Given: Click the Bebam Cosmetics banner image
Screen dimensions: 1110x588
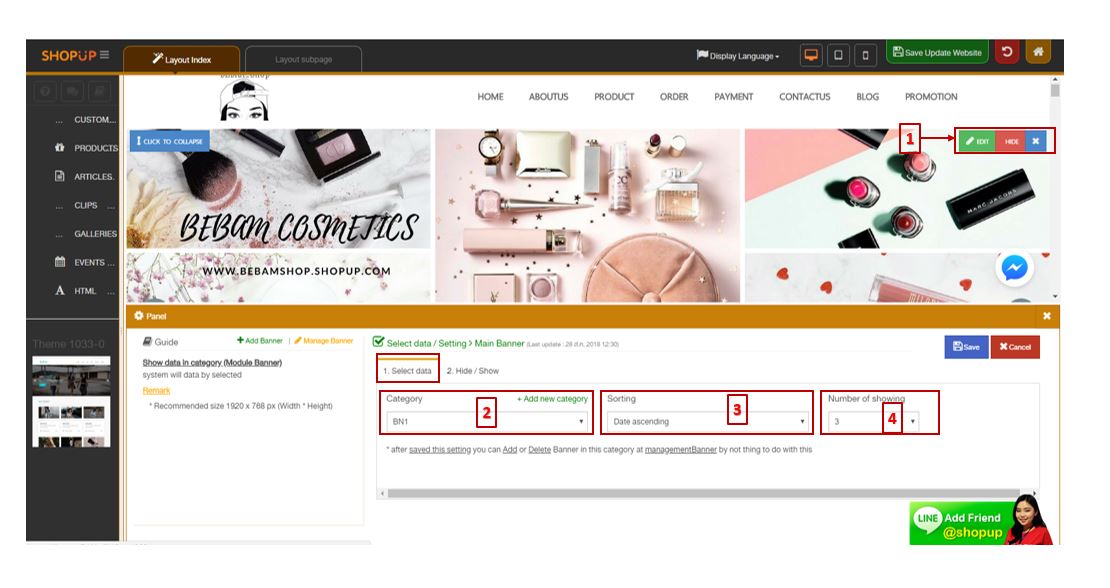Looking at the screenshot, I should click(278, 189).
